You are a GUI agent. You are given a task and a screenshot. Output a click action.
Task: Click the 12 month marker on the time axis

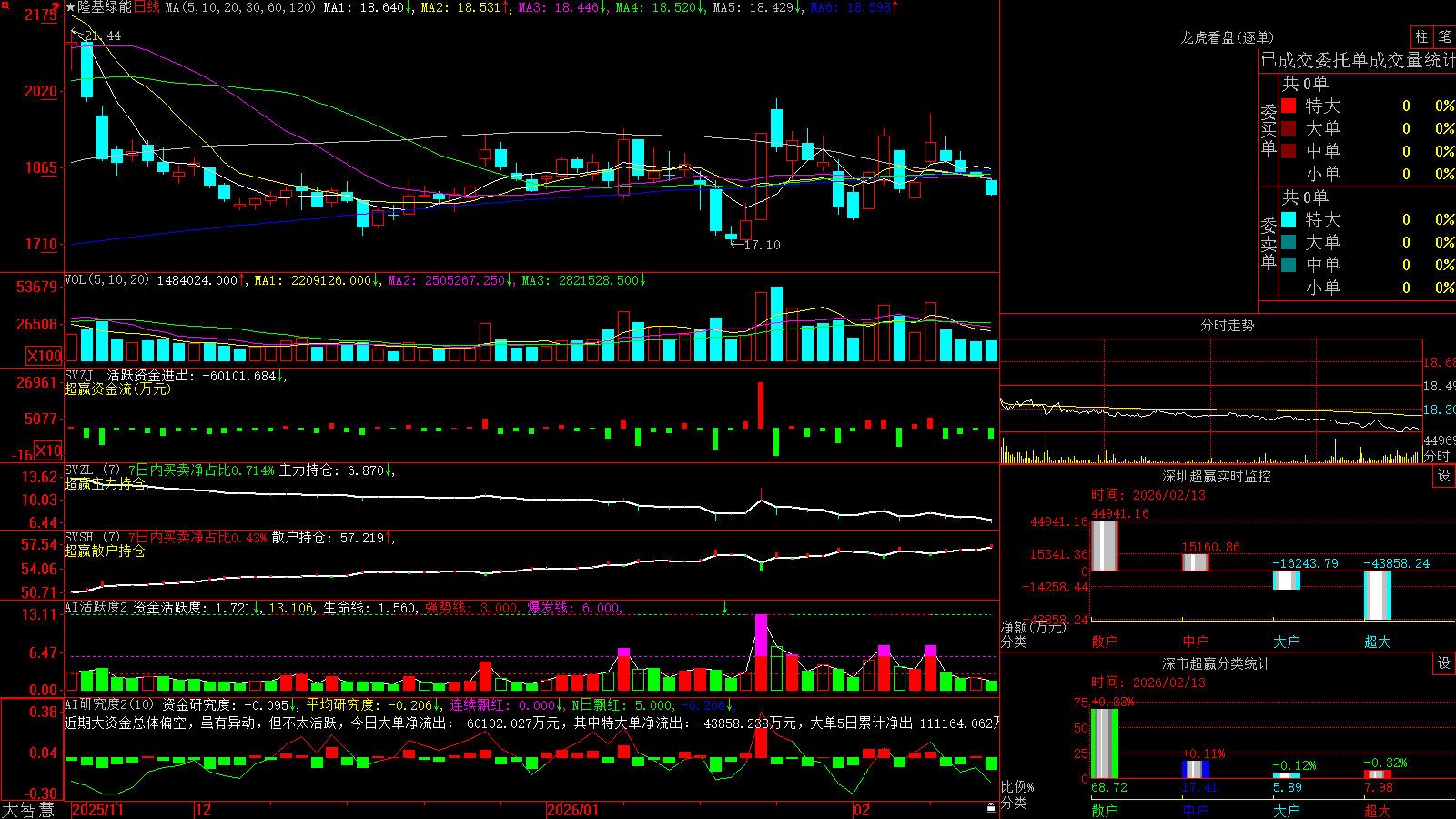(204, 810)
